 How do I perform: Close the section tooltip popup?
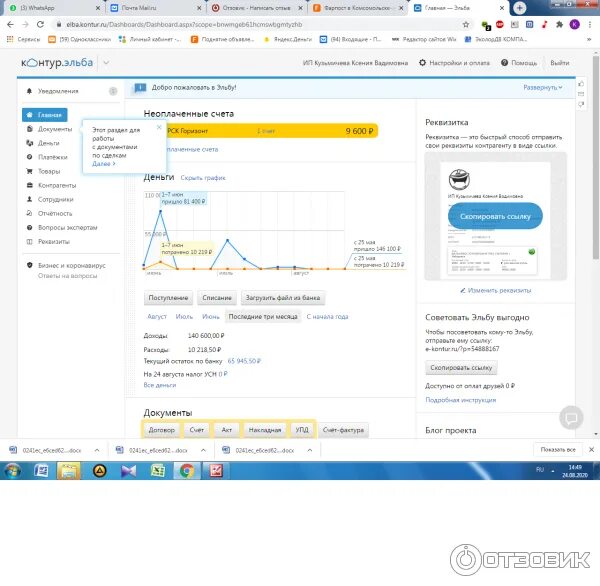coord(159,127)
